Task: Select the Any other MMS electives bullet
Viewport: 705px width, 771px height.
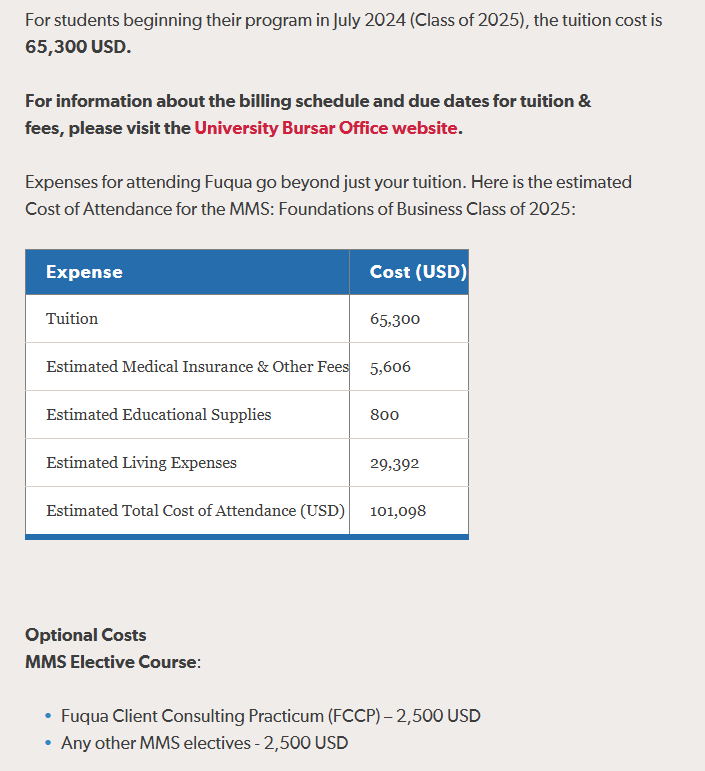Action: (204, 743)
